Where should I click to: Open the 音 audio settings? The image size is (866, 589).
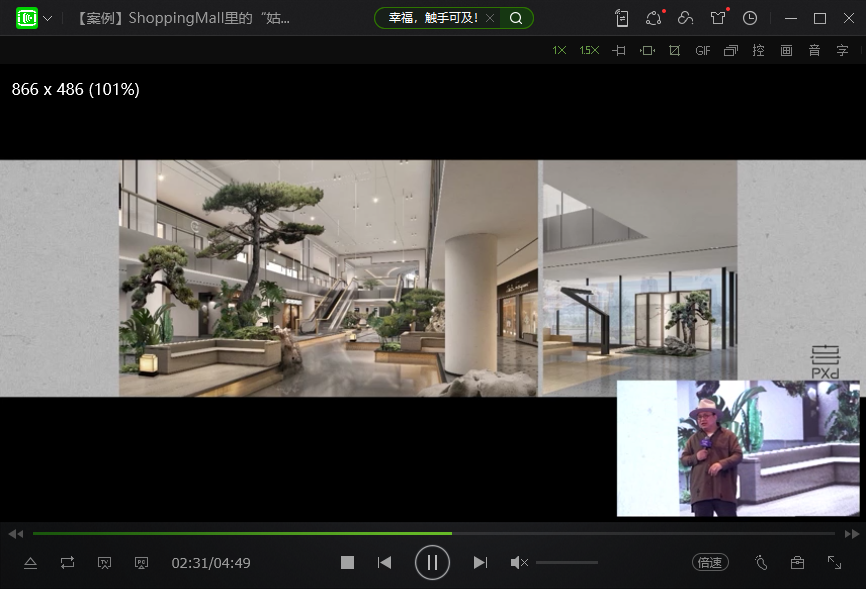coord(814,50)
